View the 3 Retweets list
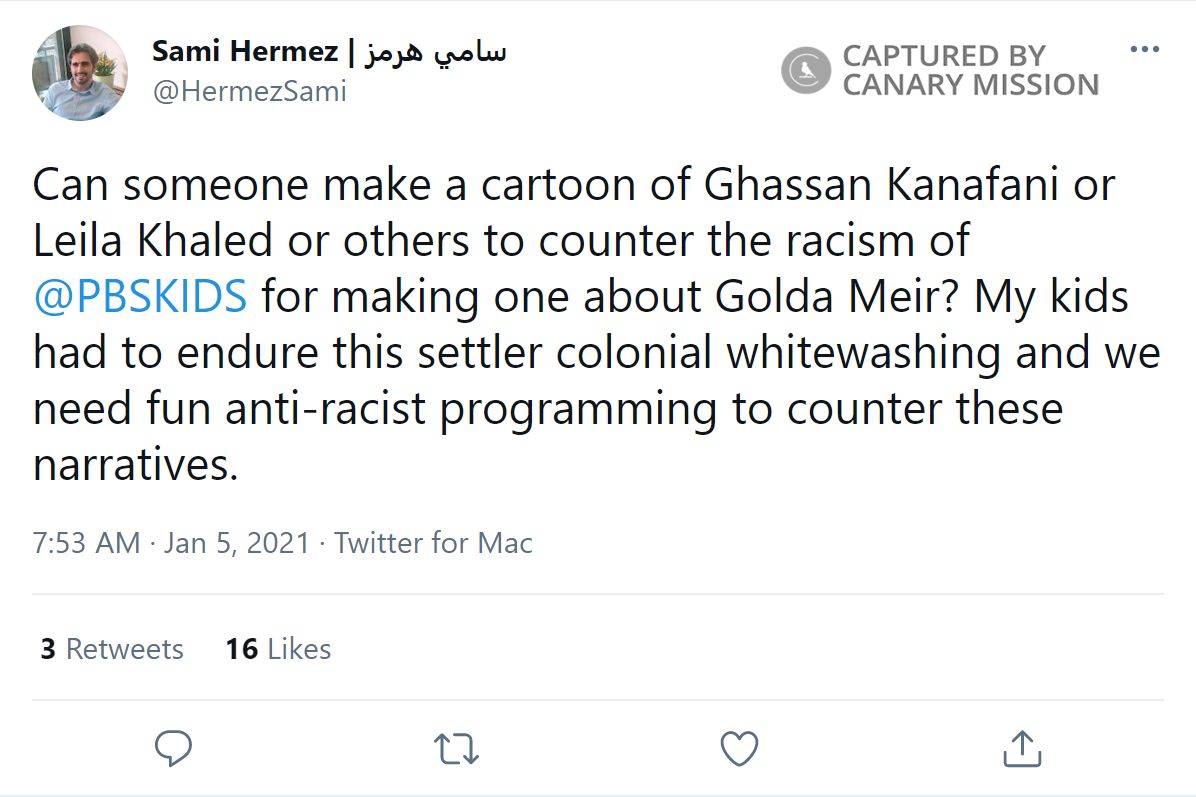Screen dimensions: 1196x797 click(112, 649)
